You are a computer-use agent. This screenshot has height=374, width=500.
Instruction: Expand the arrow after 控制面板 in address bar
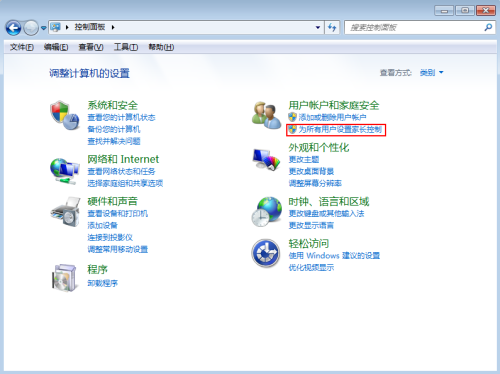(113, 27)
